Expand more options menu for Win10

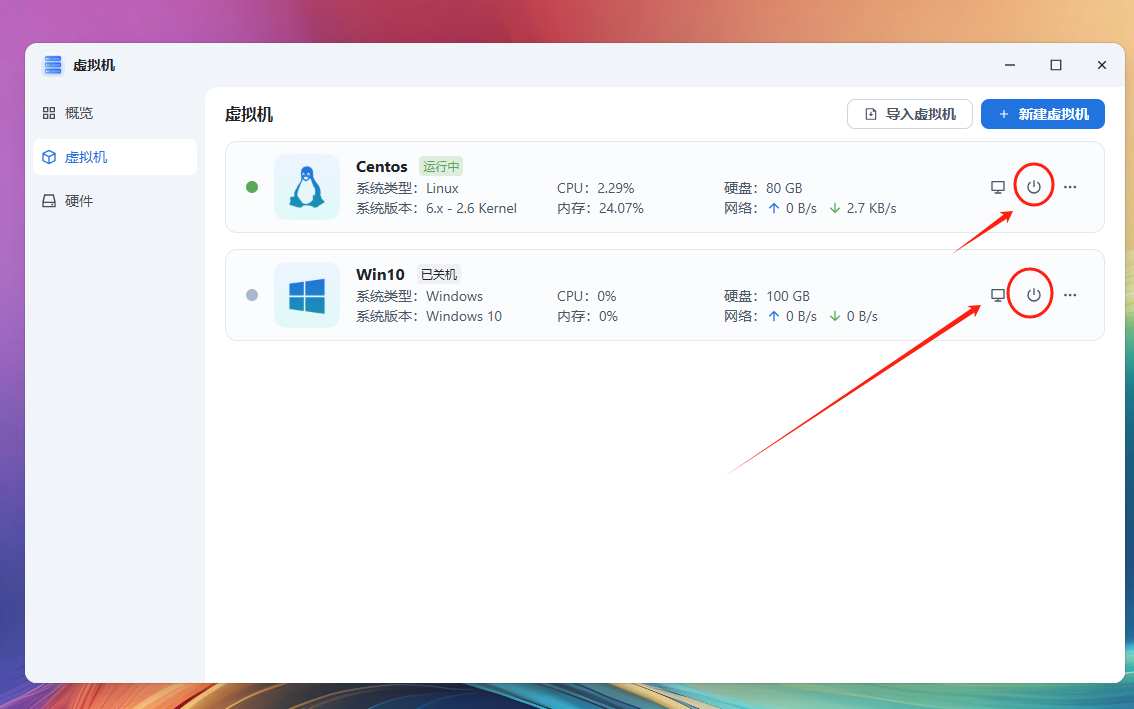tap(1070, 295)
